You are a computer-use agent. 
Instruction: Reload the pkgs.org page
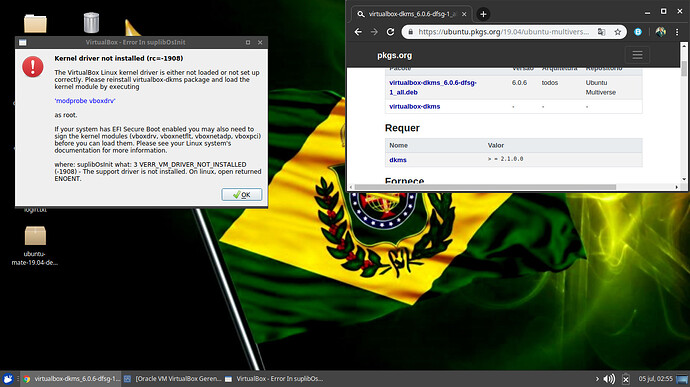tap(390, 32)
